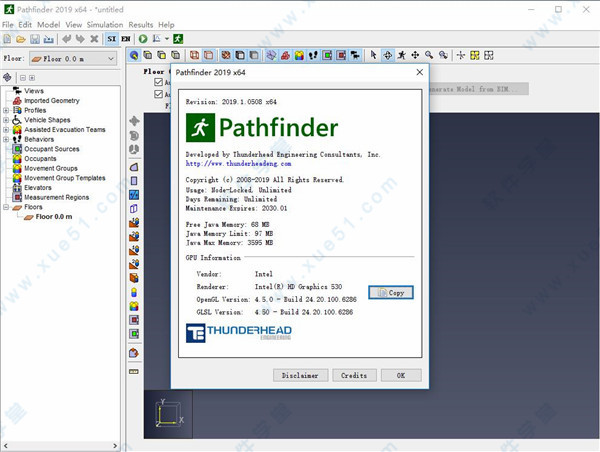Switch to SI units button
Viewport: 600px width, 452px height.
pyautogui.click(x=112, y=39)
